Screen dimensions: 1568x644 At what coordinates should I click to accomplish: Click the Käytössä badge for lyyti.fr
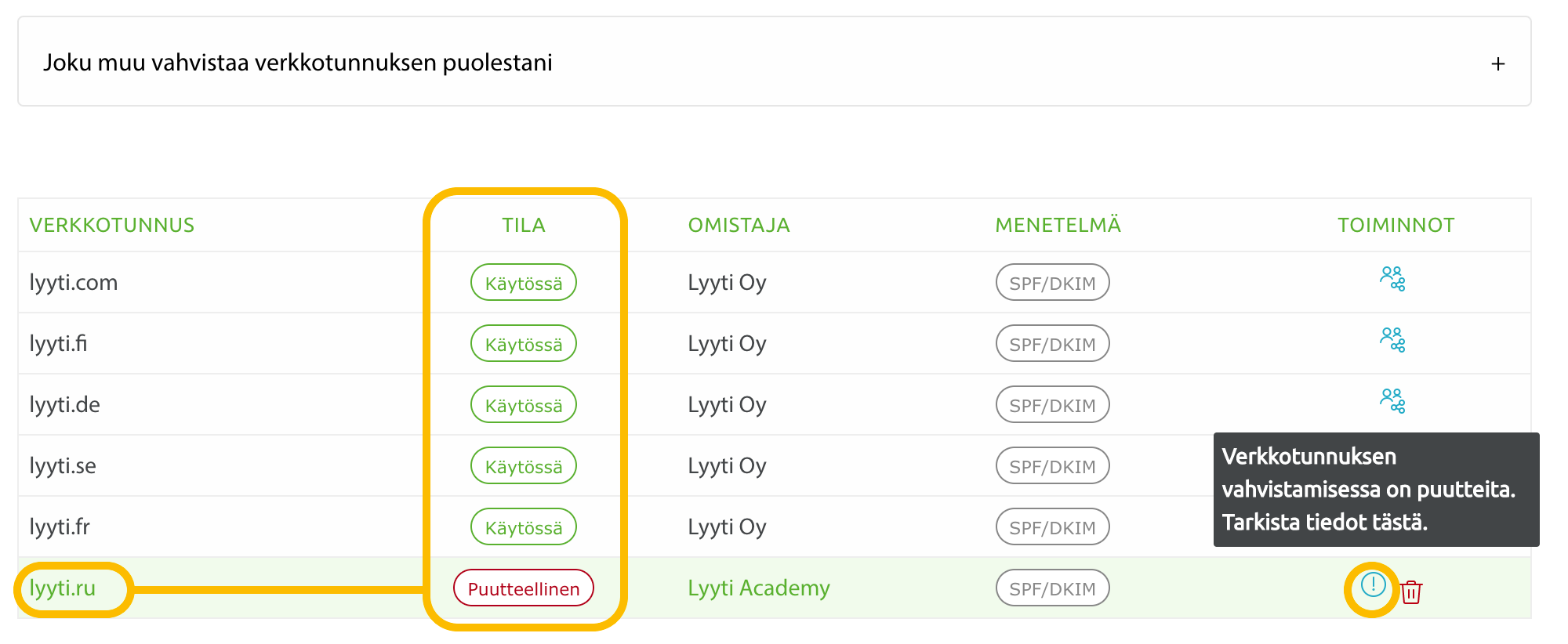pos(523,526)
